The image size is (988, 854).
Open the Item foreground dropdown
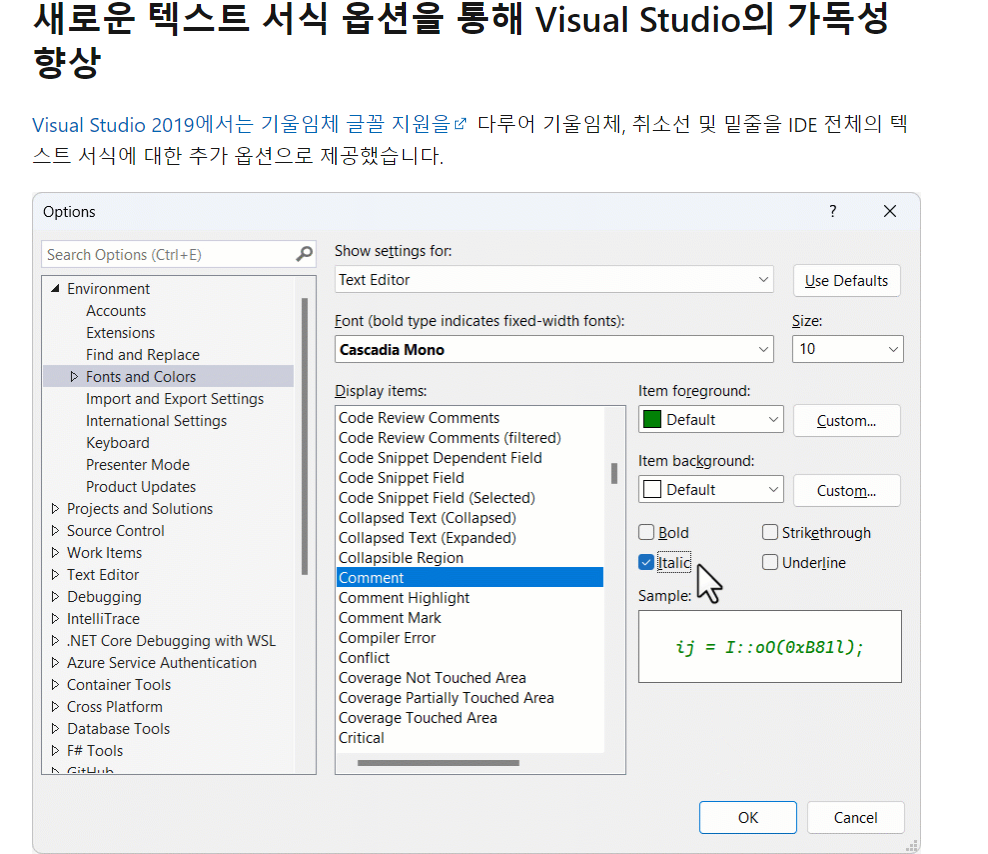[x=711, y=420]
